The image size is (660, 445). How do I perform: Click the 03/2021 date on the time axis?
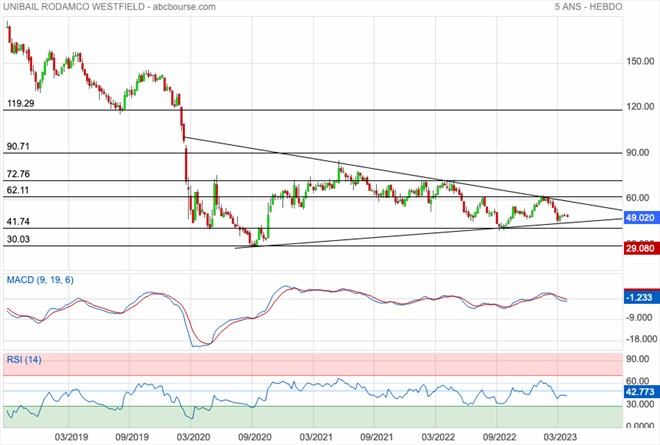316,437
